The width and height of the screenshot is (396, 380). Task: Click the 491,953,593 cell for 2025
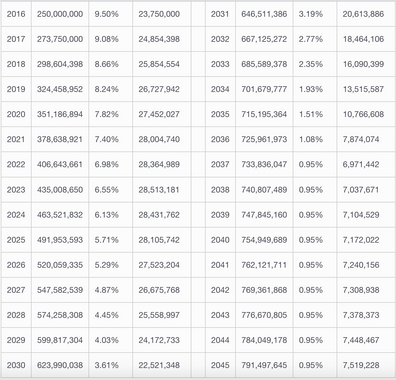point(60,240)
